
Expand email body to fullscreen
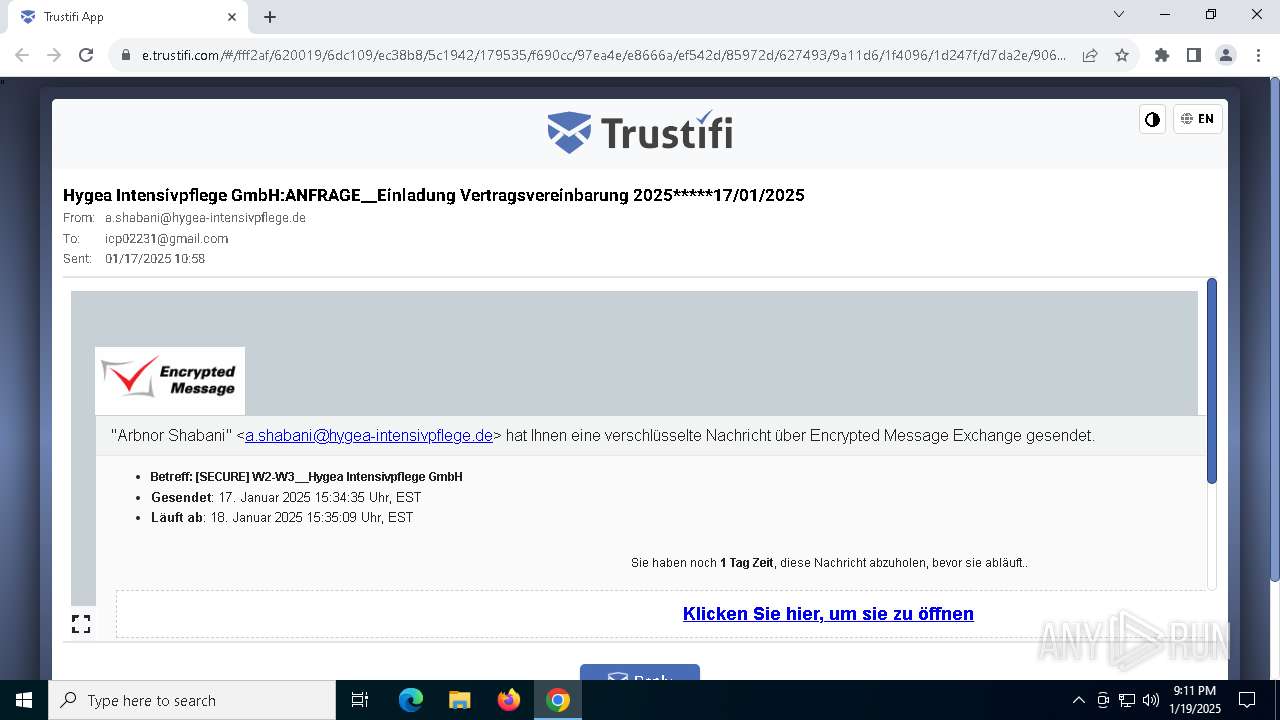click(81, 624)
